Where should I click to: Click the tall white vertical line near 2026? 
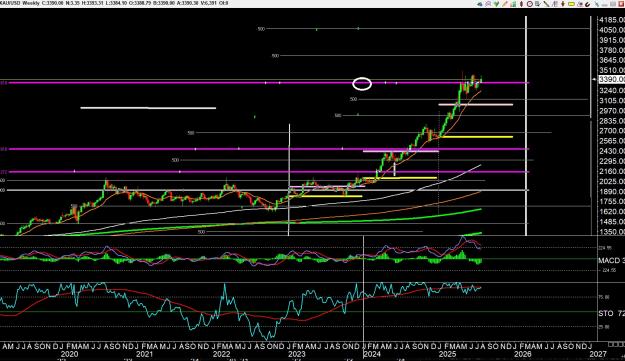pyautogui.click(x=526, y=126)
